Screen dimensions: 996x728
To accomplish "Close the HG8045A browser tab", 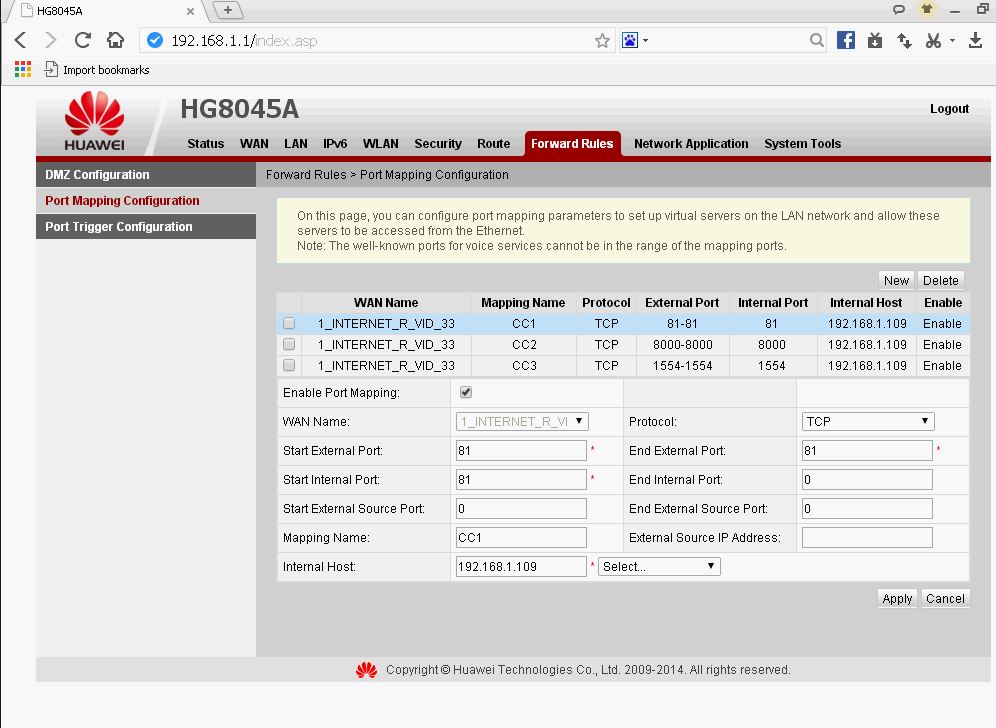I will point(190,11).
